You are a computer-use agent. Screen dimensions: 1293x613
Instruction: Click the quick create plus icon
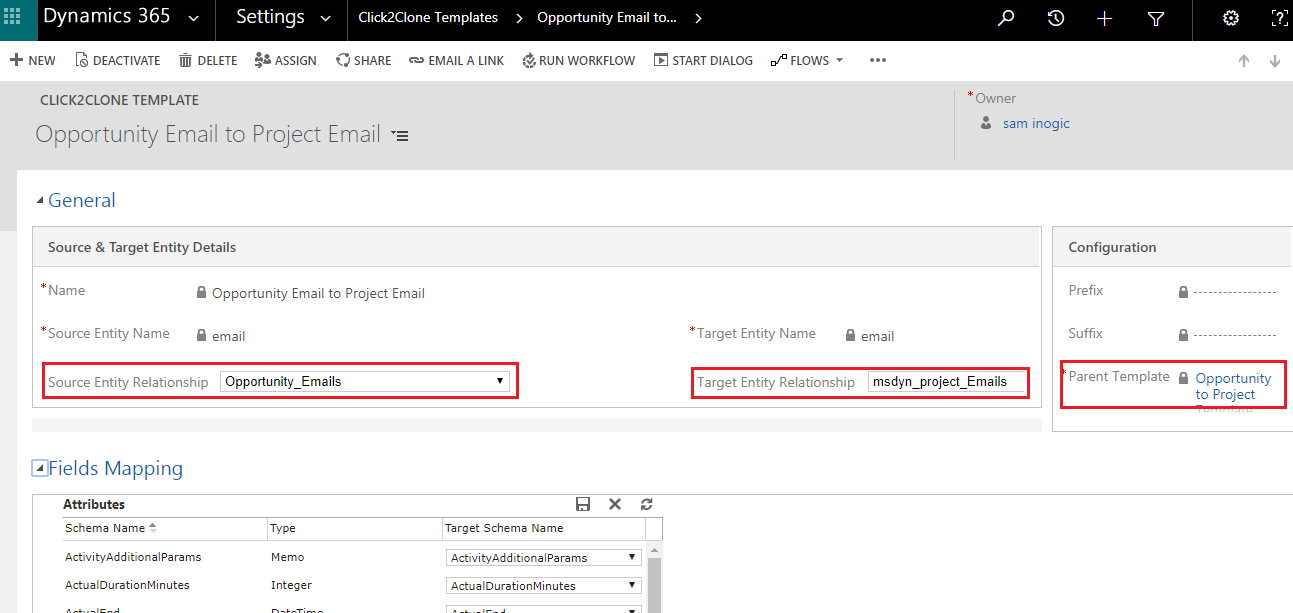click(1104, 18)
